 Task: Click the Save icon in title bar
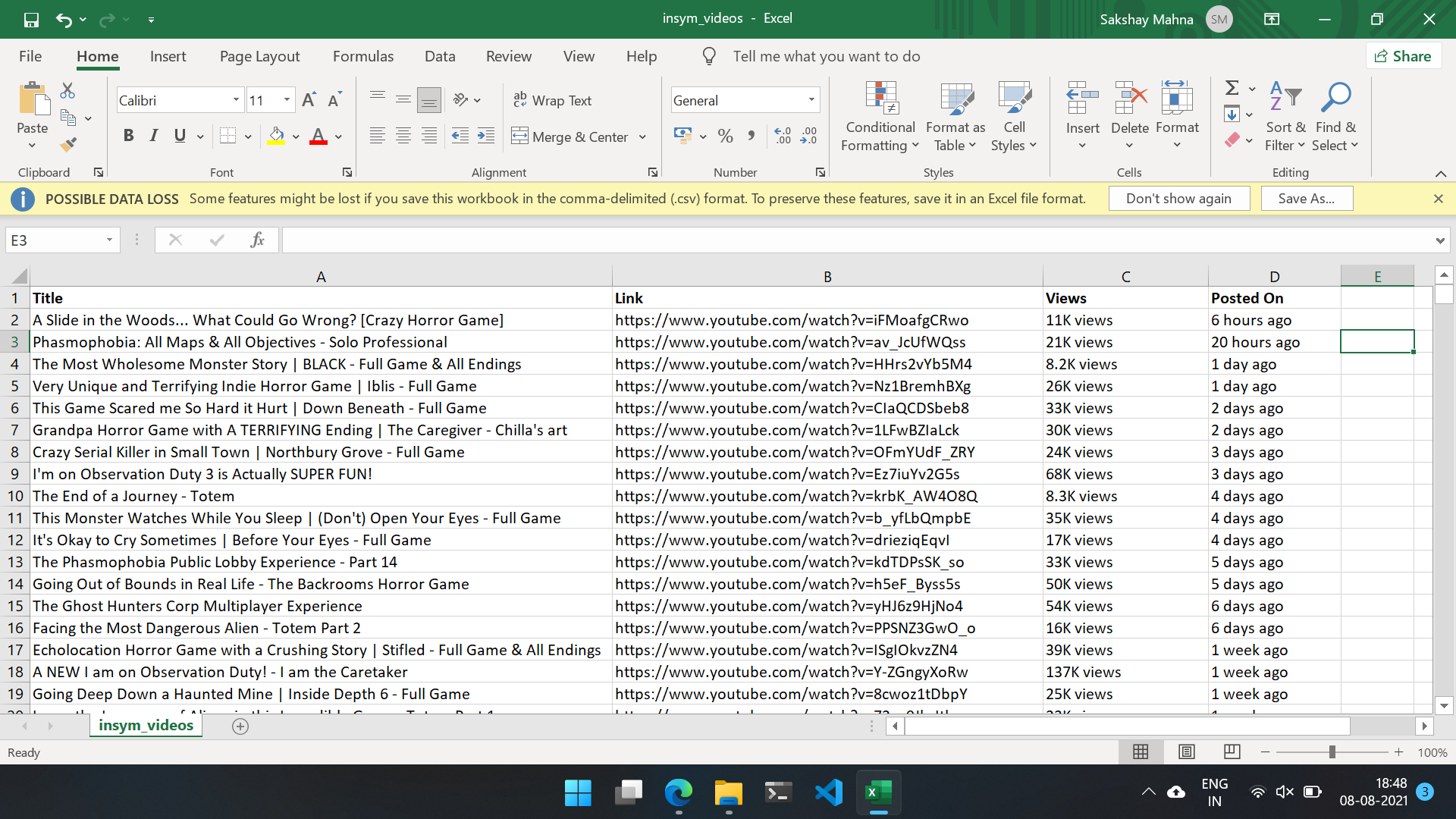tap(31, 19)
